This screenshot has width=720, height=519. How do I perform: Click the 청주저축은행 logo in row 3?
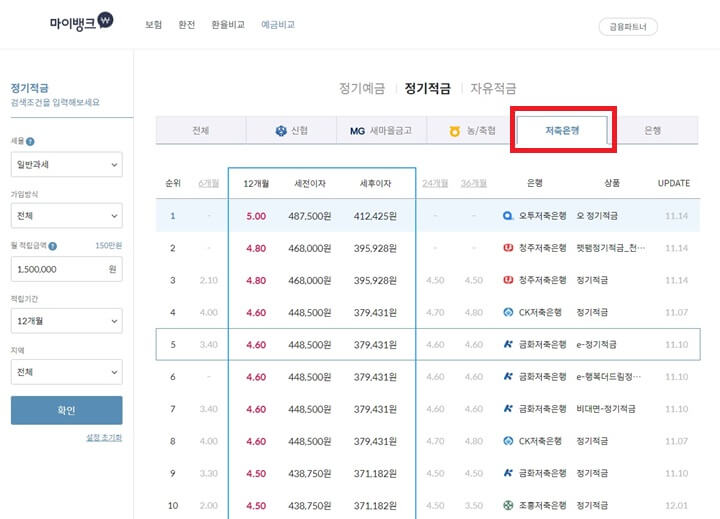508,280
